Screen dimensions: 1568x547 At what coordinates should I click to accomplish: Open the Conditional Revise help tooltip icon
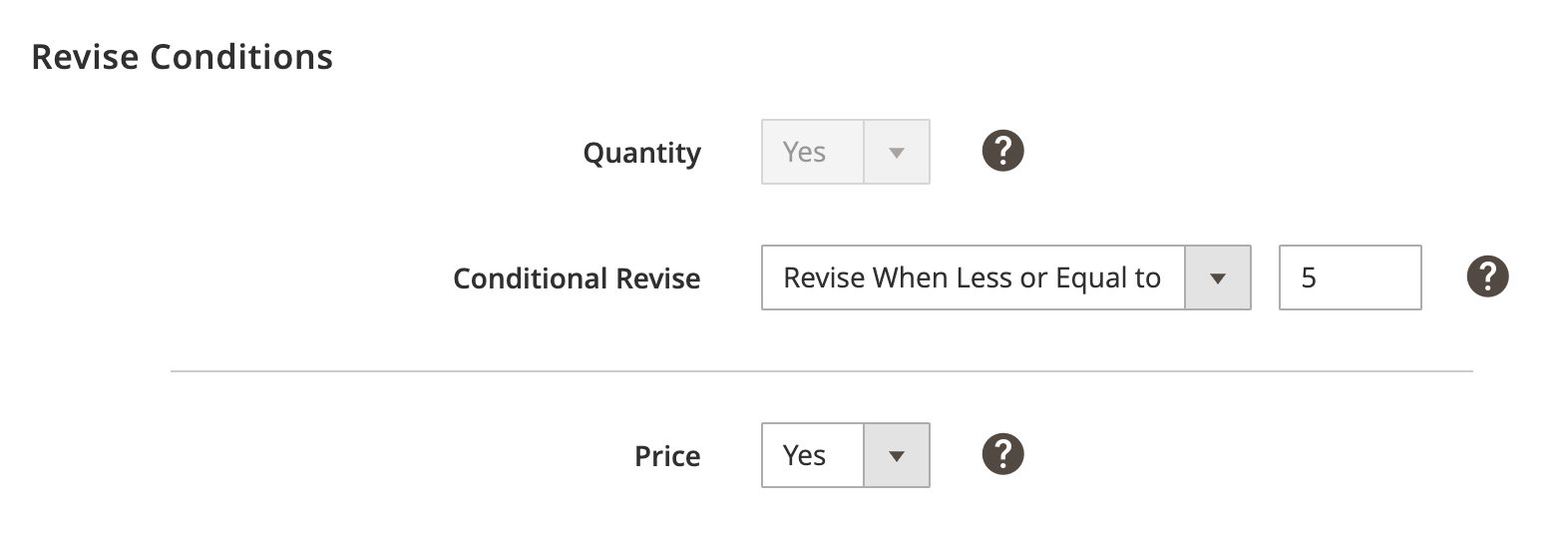point(1487,276)
